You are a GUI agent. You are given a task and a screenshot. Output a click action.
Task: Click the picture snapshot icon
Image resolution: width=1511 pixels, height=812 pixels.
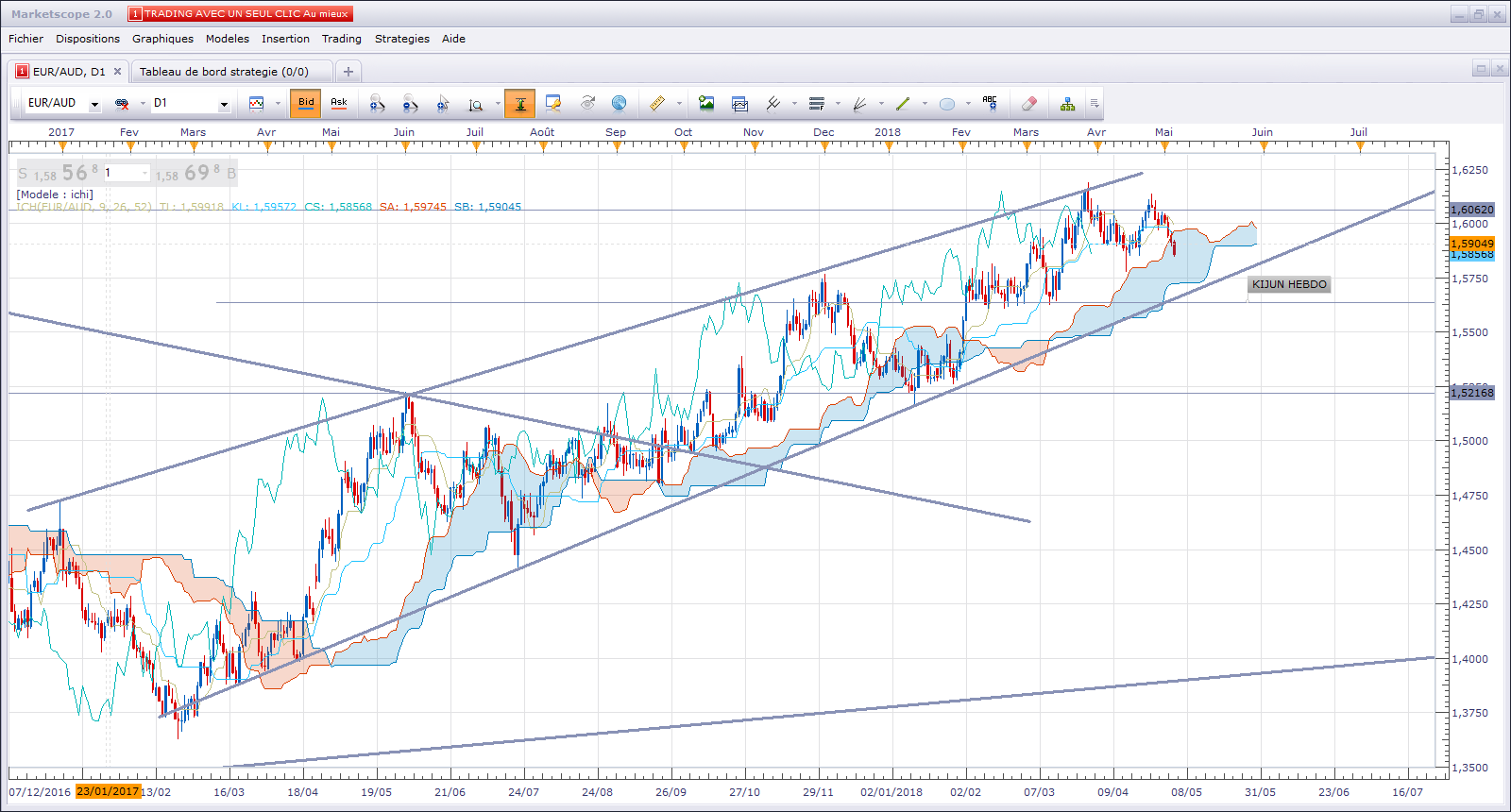tap(706, 104)
